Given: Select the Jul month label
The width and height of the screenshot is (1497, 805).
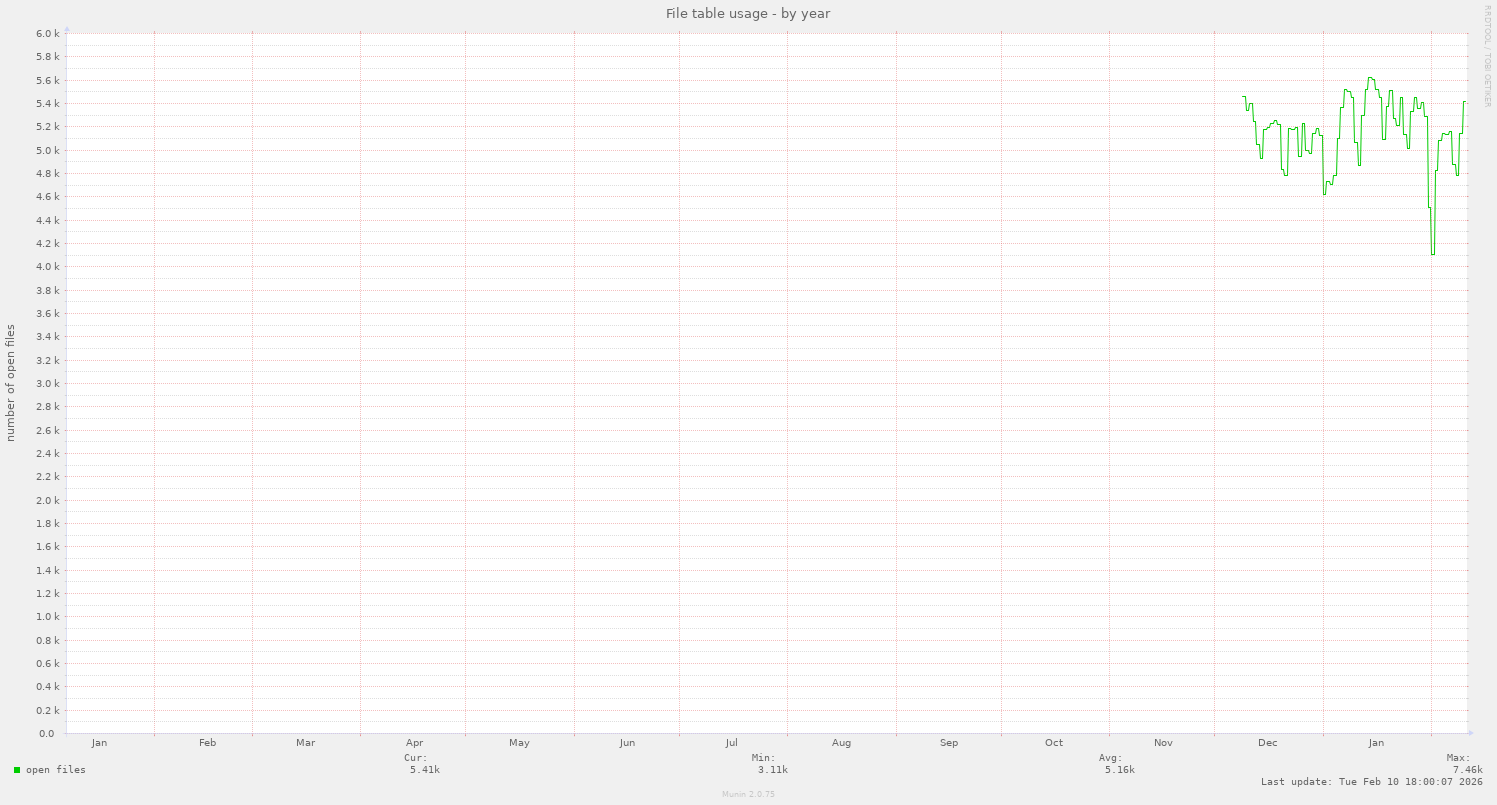Looking at the screenshot, I should click(x=731, y=742).
